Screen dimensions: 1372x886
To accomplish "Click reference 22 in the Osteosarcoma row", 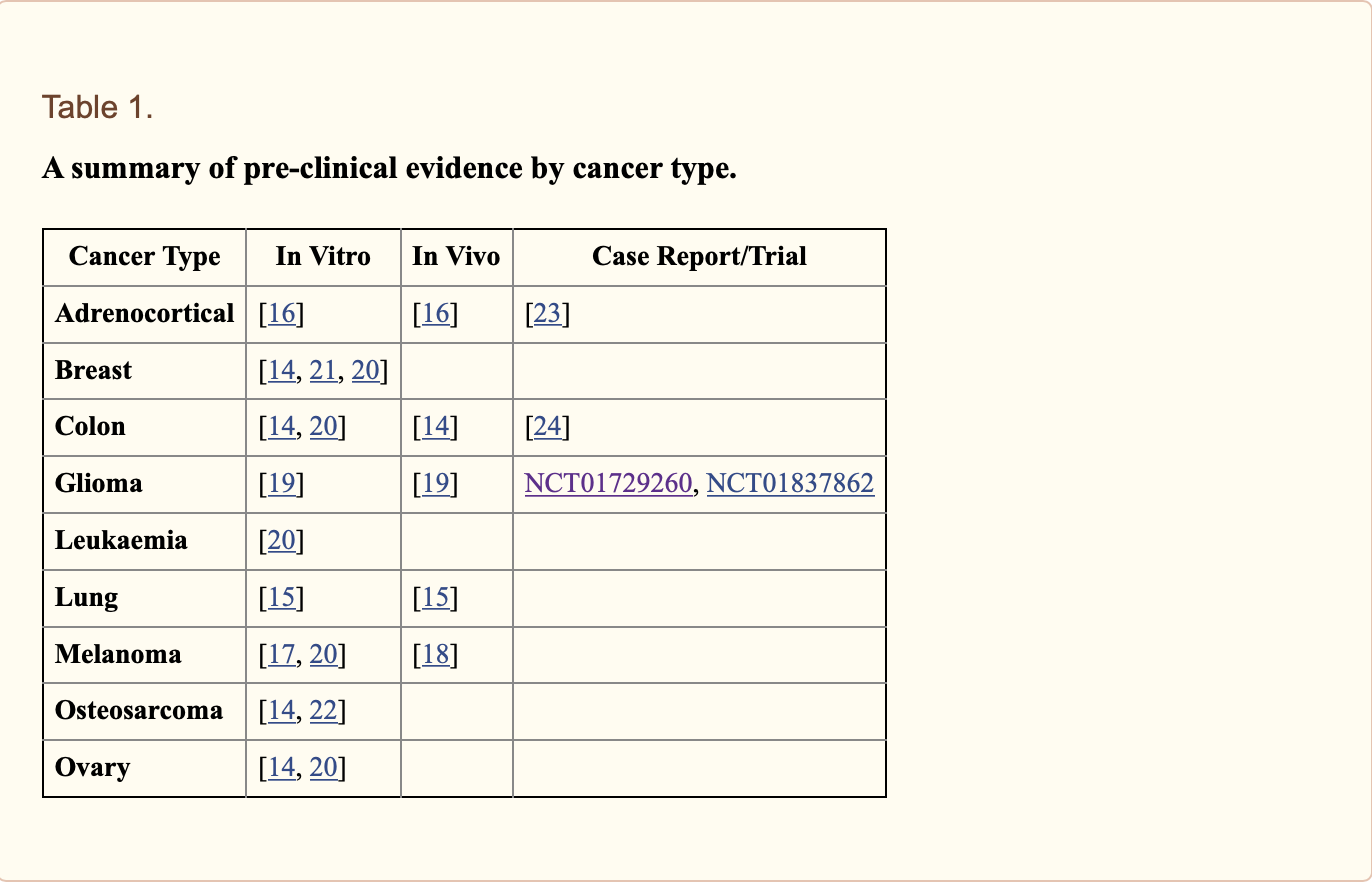I will coord(323,712).
